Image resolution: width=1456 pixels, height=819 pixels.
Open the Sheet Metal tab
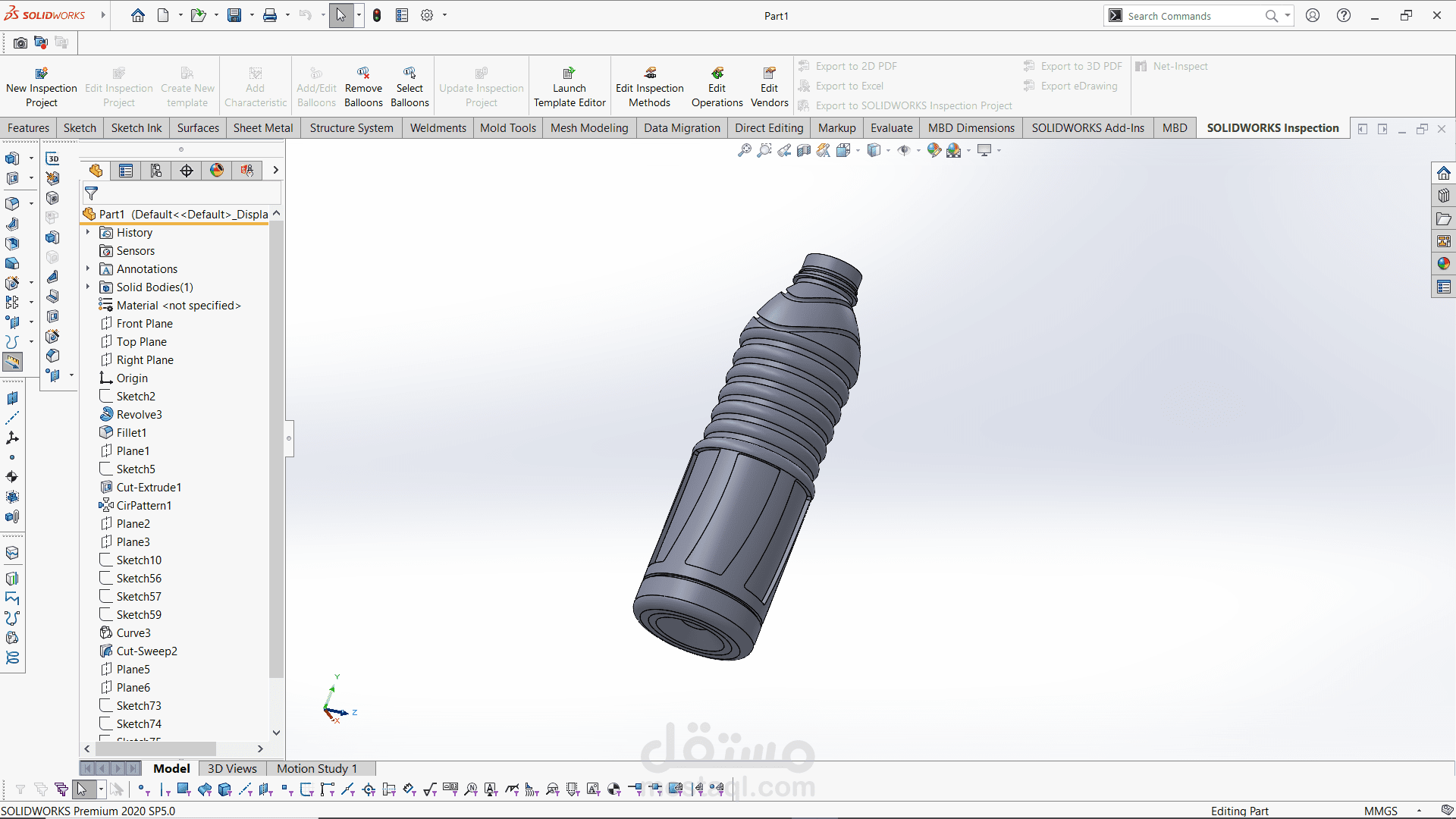263,128
